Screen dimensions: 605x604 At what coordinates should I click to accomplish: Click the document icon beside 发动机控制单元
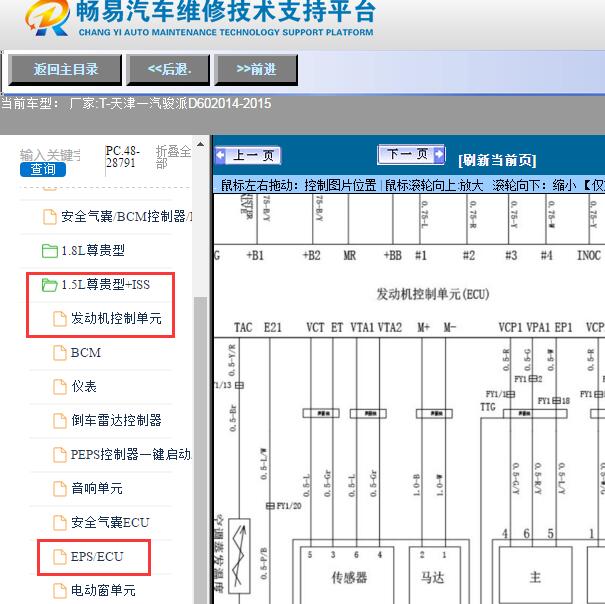60,319
